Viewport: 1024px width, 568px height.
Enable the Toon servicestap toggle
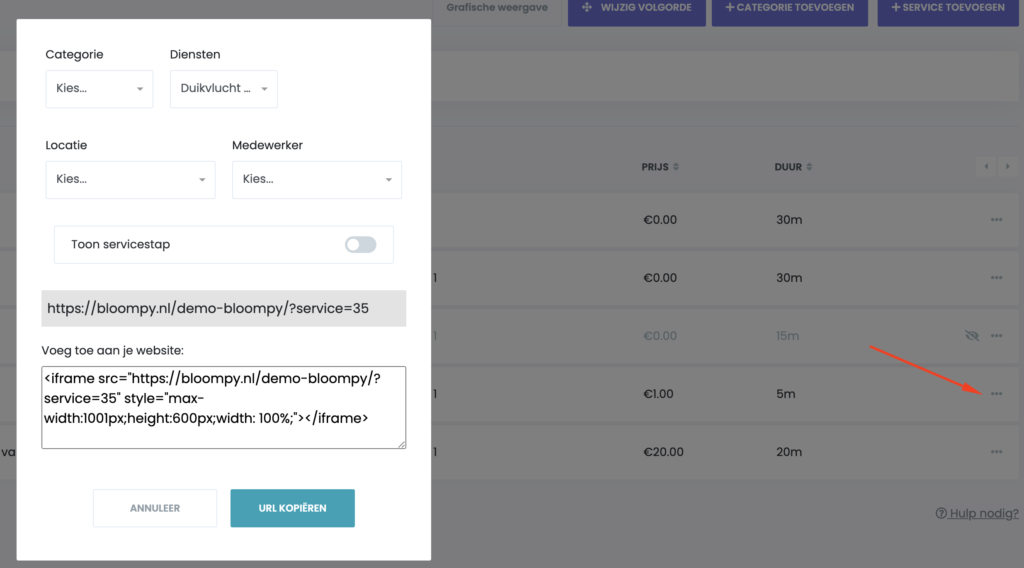click(x=360, y=244)
